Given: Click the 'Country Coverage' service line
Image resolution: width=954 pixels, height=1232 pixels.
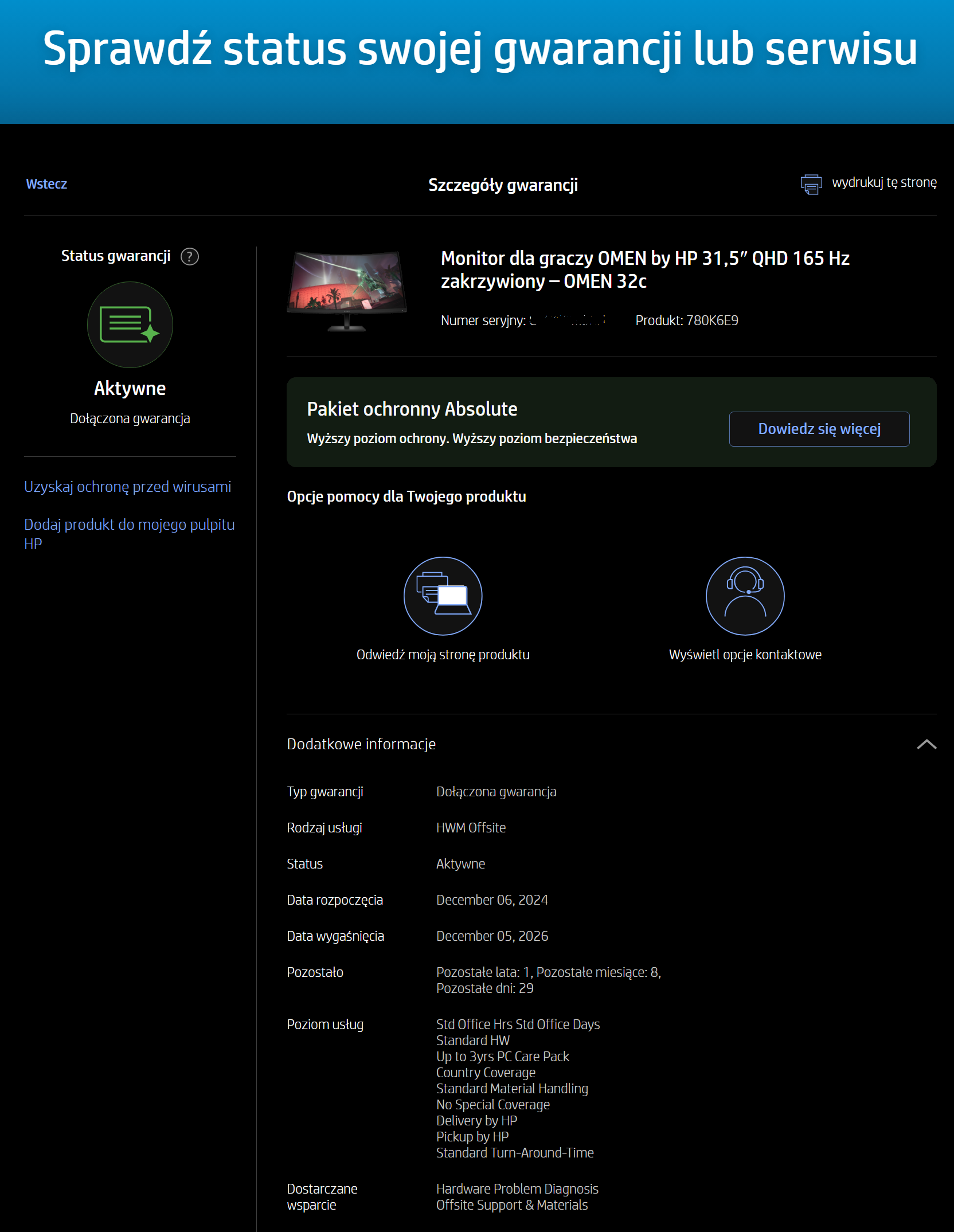Looking at the screenshot, I should [x=486, y=1073].
